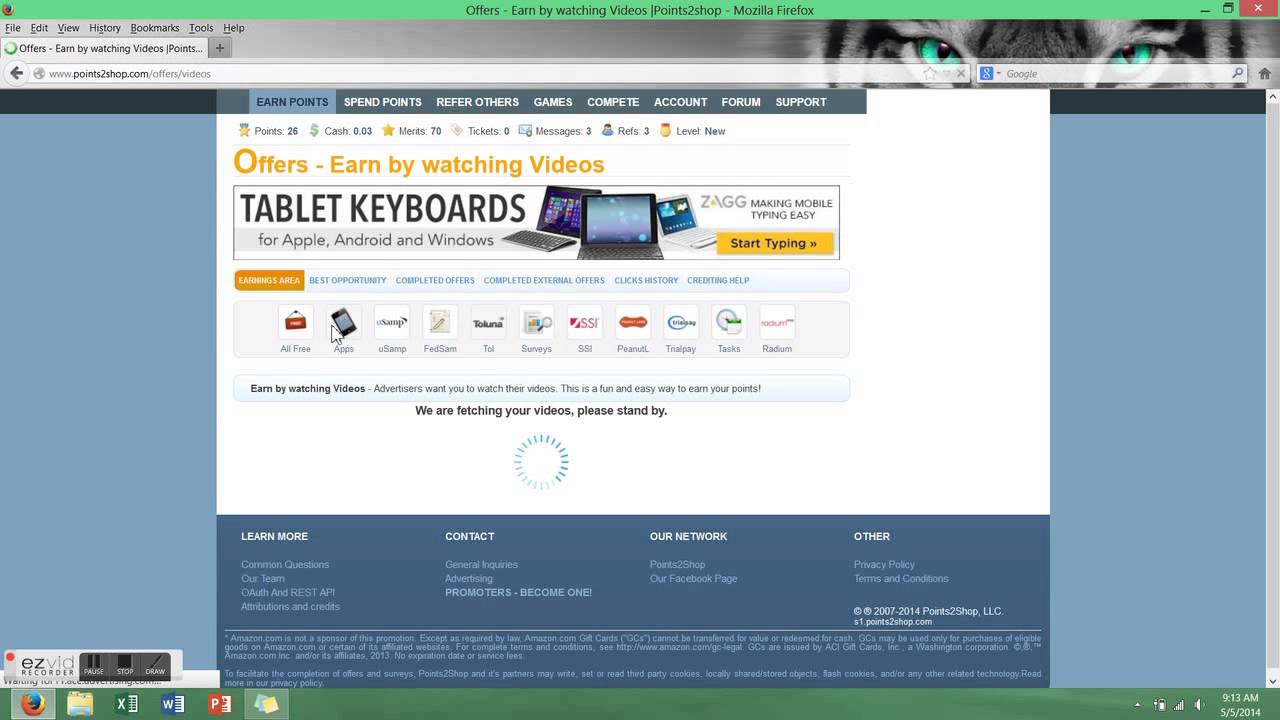Go to COMPETE in the navigation
This screenshot has height=720, width=1280.
pos(613,102)
